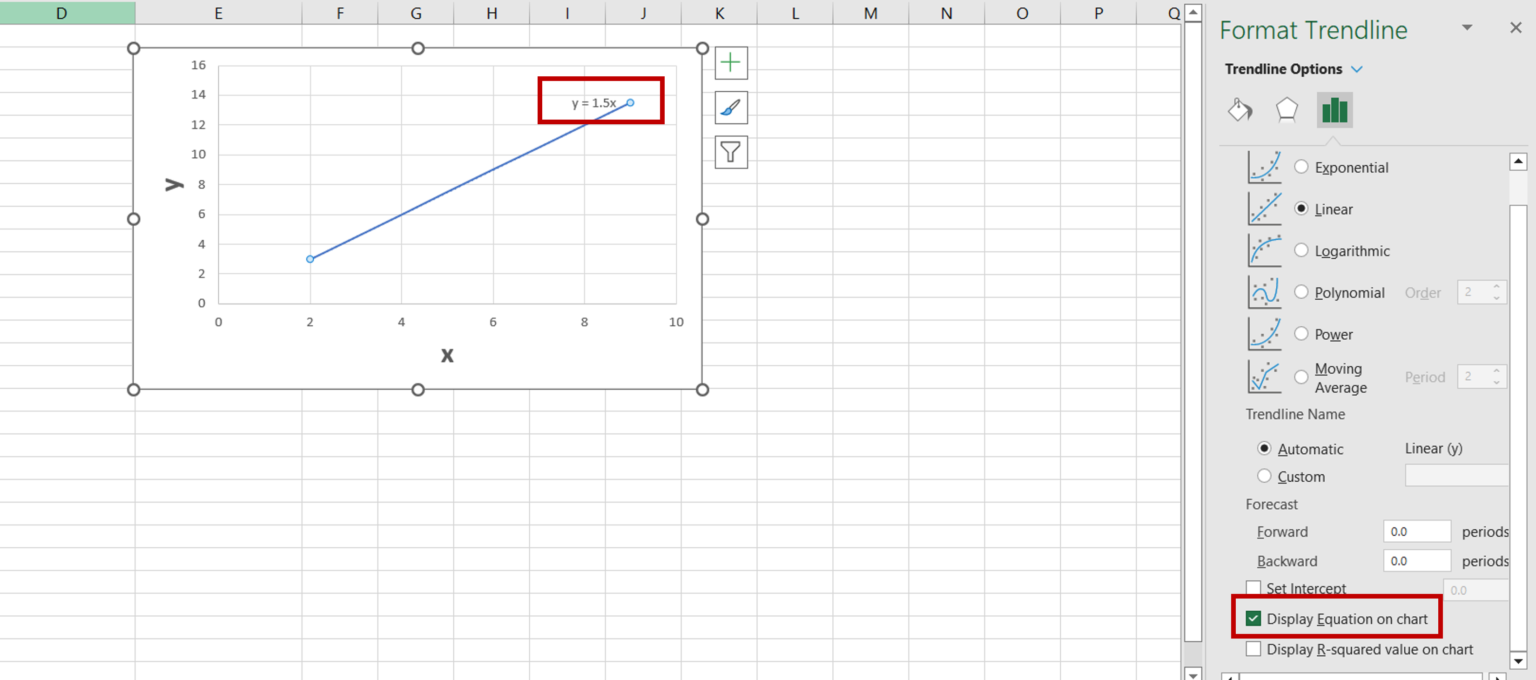Screen dimensions: 1536x680
Task: Select column header D
Action: click(60, 12)
